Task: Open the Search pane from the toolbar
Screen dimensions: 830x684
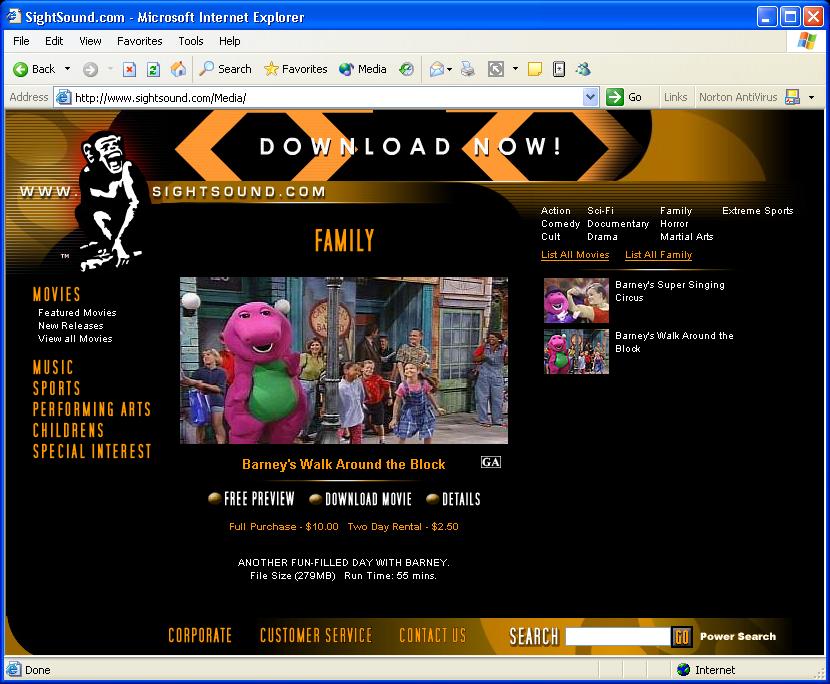Action: pos(225,69)
